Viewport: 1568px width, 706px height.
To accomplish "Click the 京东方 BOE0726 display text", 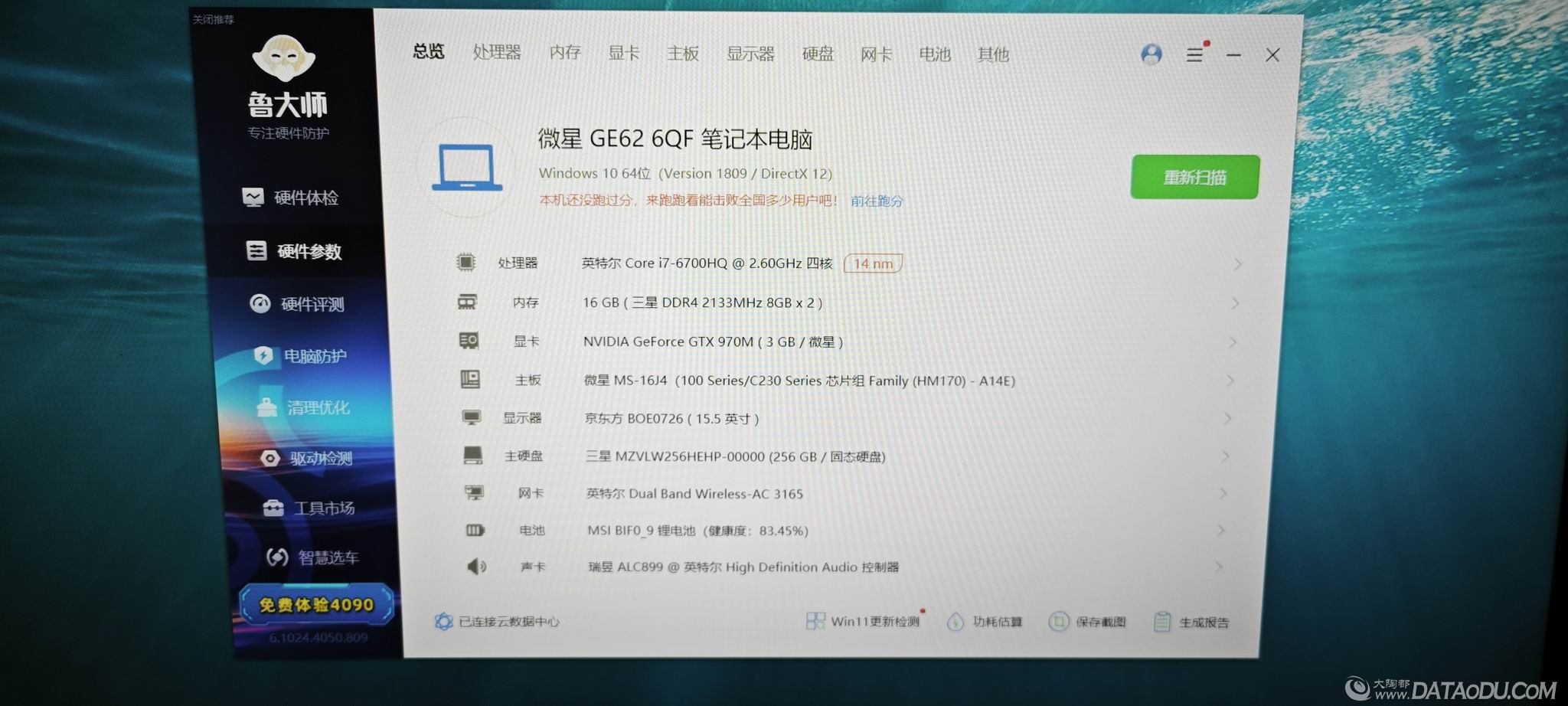I will pos(671,419).
